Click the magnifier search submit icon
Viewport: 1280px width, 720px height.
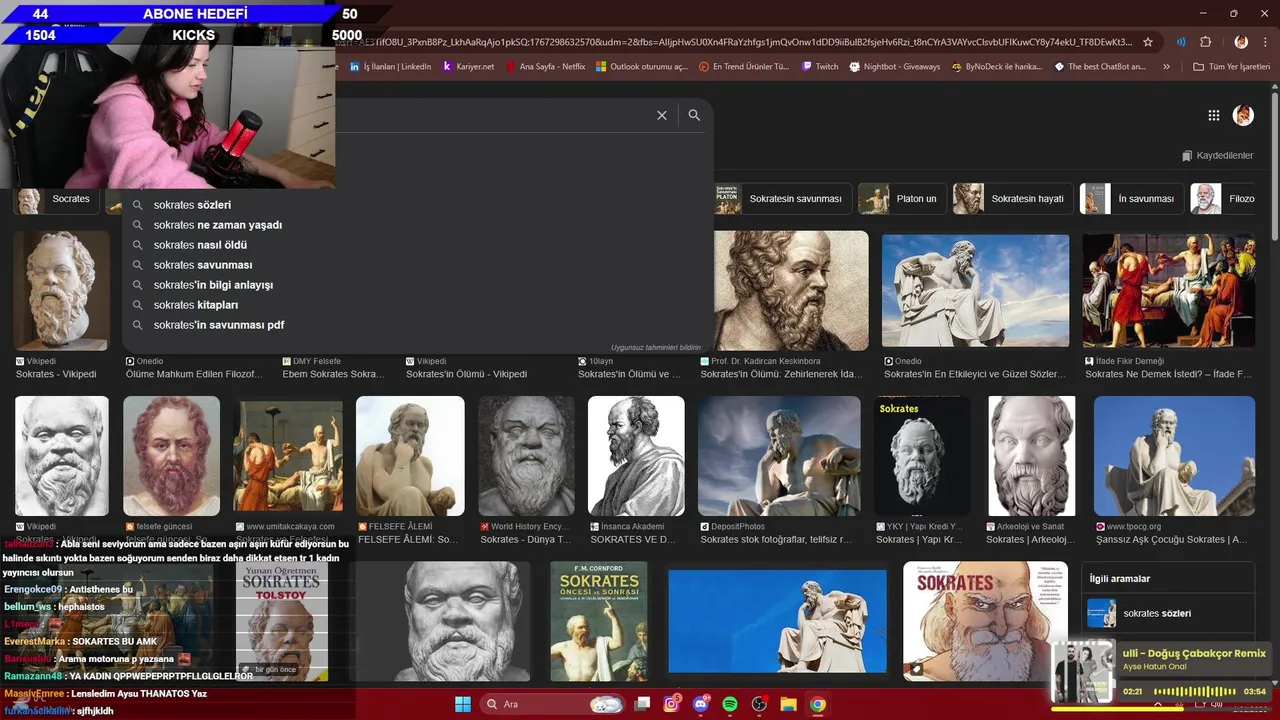tap(694, 115)
